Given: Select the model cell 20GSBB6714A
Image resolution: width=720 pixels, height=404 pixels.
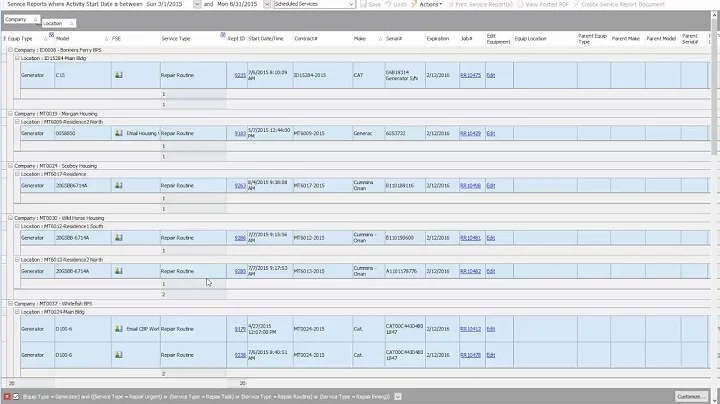Looking at the screenshot, I should pos(83,185).
